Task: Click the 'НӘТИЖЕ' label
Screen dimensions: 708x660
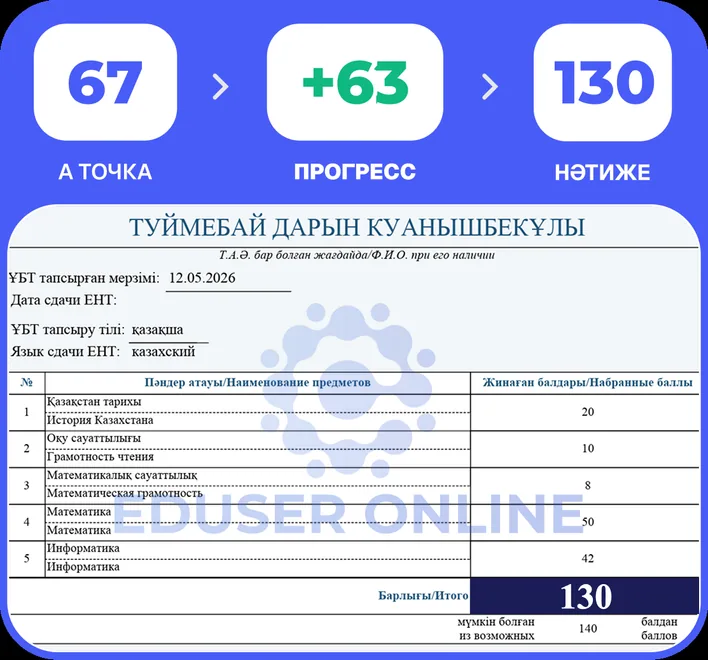Action: (603, 172)
